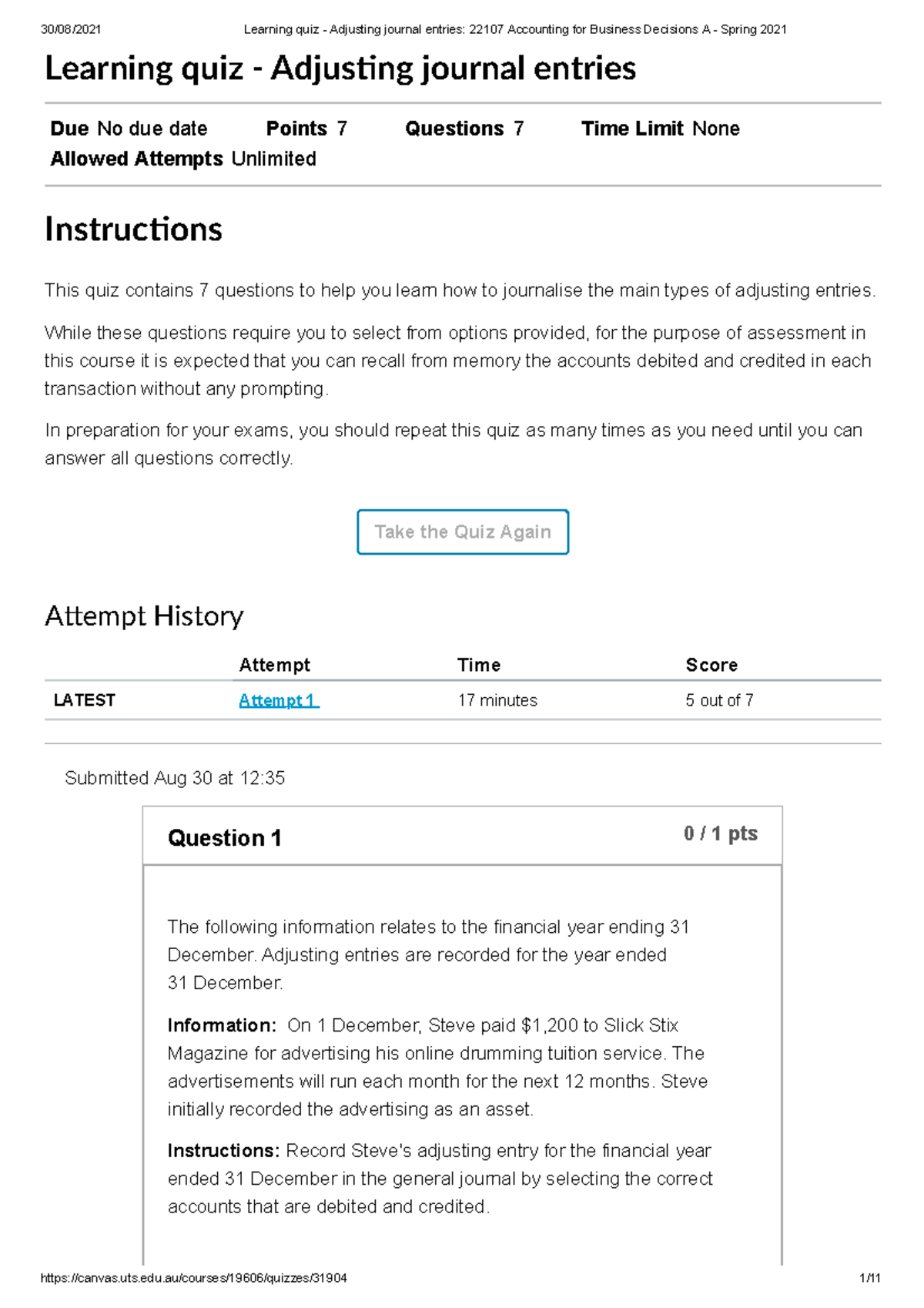924x1308 pixels.
Task: Click the "0 / 1 pts" score label
Action: coord(719,833)
